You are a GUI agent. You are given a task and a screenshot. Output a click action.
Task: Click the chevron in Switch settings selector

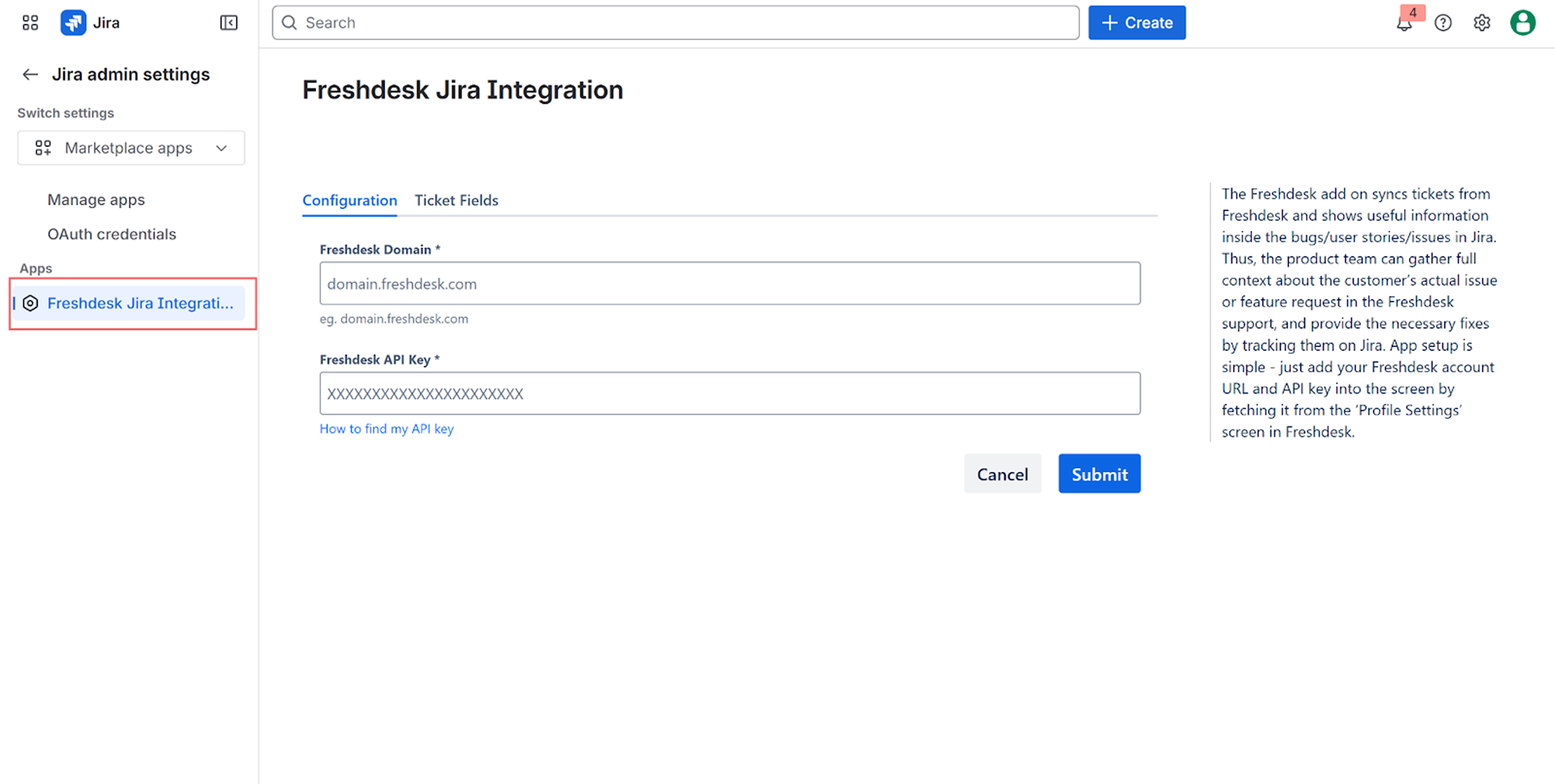click(x=222, y=148)
